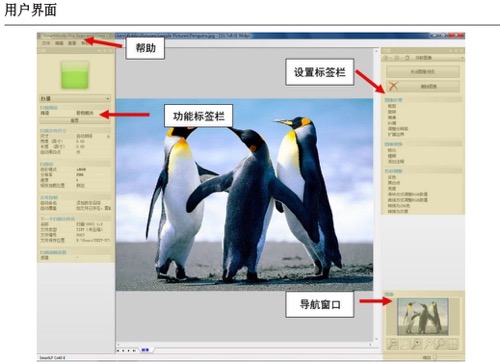
Task: Open image dropdown at top of right panel
Action: (438, 58)
